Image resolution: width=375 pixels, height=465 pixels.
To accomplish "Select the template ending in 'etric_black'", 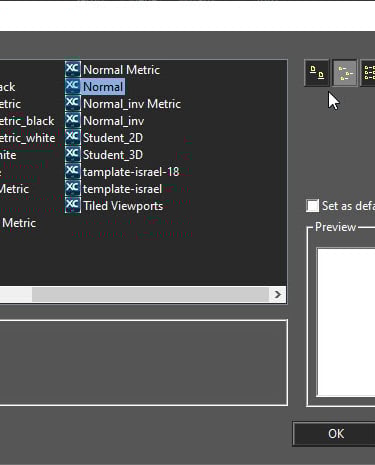I will (27, 121).
